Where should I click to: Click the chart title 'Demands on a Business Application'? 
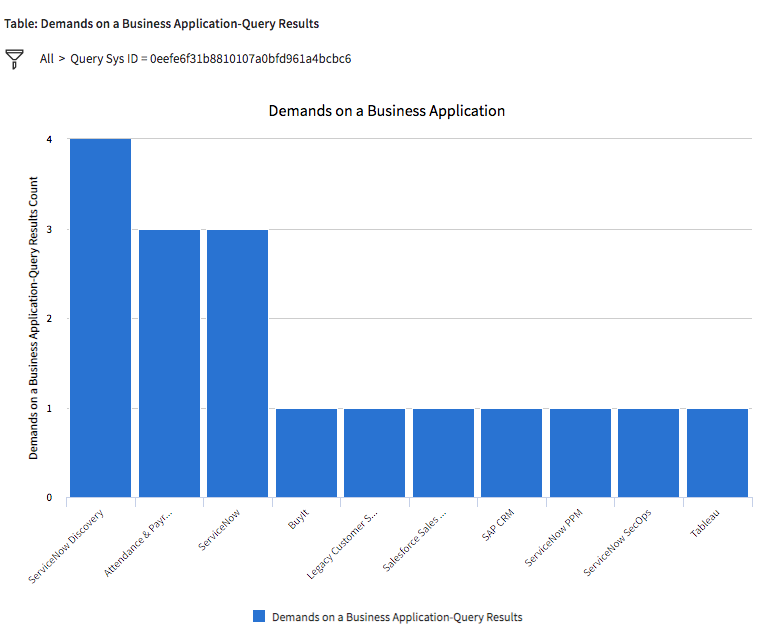[x=387, y=111]
